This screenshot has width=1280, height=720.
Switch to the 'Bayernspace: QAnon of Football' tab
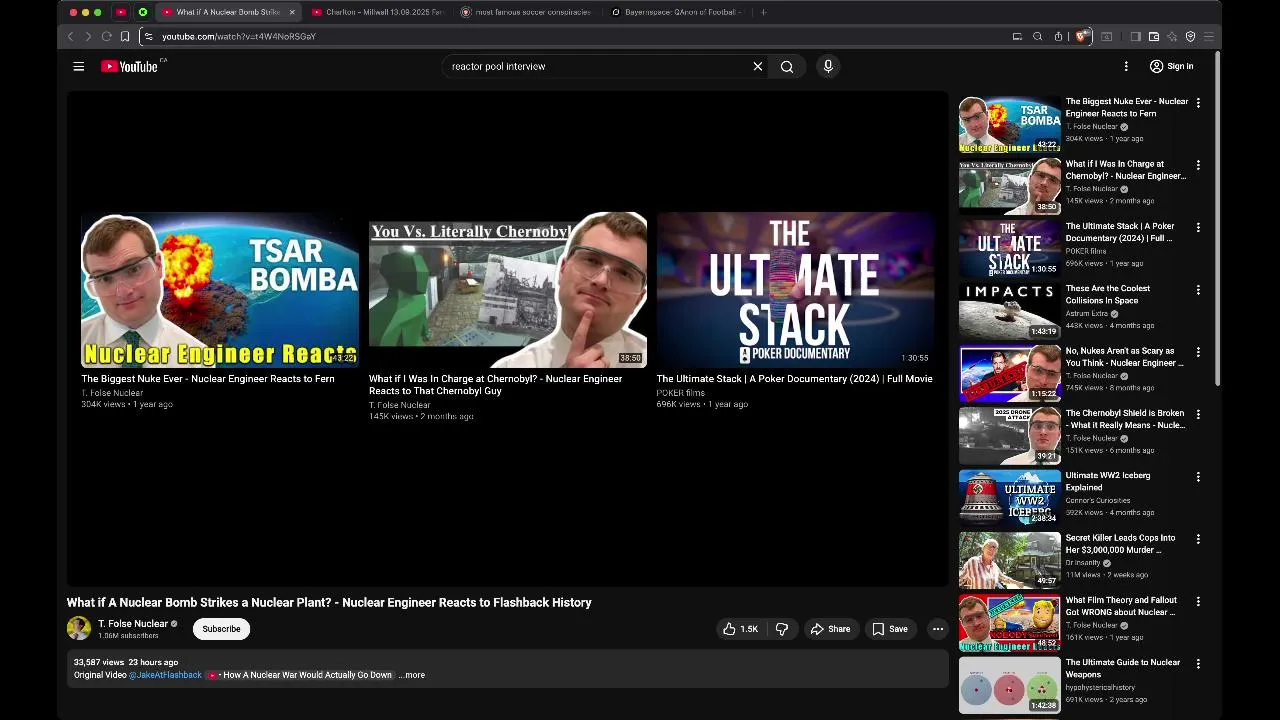676,12
